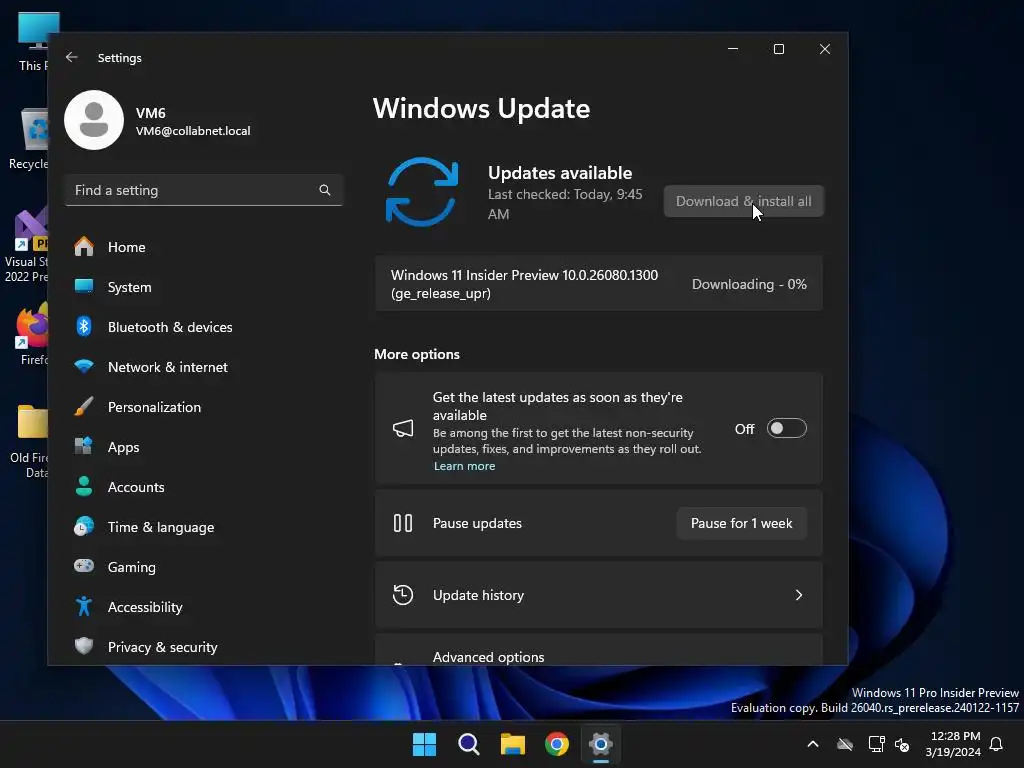Click the Visual Studio 2022 desktop shortcut
The width and height of the screenshot is (1024, 768).
tap(26, 245)
